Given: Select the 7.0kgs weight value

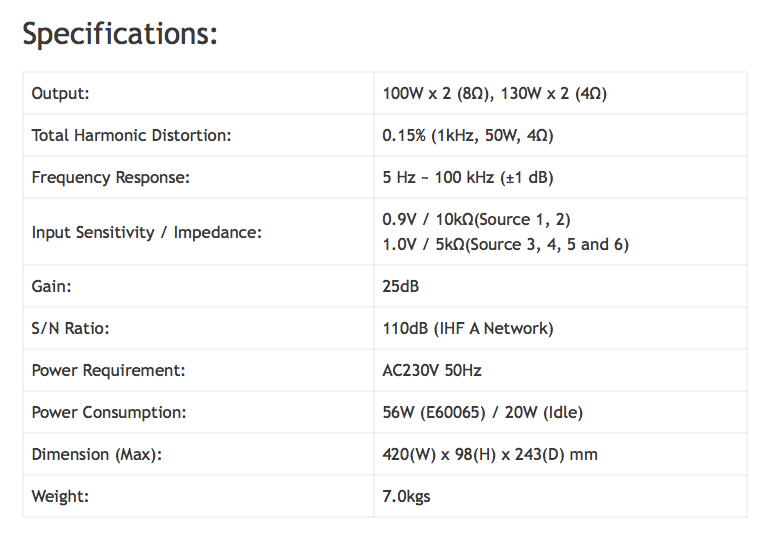Looking at the screenshot, I should pos(406,496).
